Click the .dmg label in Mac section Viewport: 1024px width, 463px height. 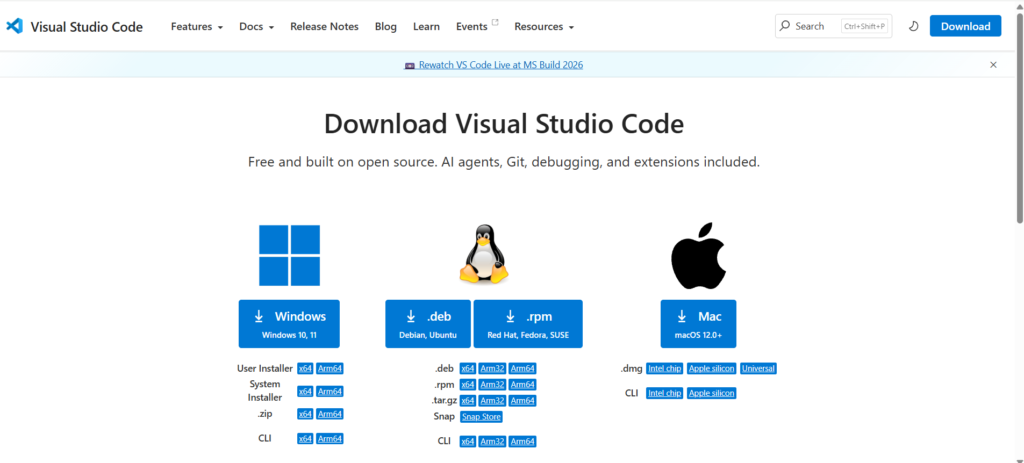(631, 368)
